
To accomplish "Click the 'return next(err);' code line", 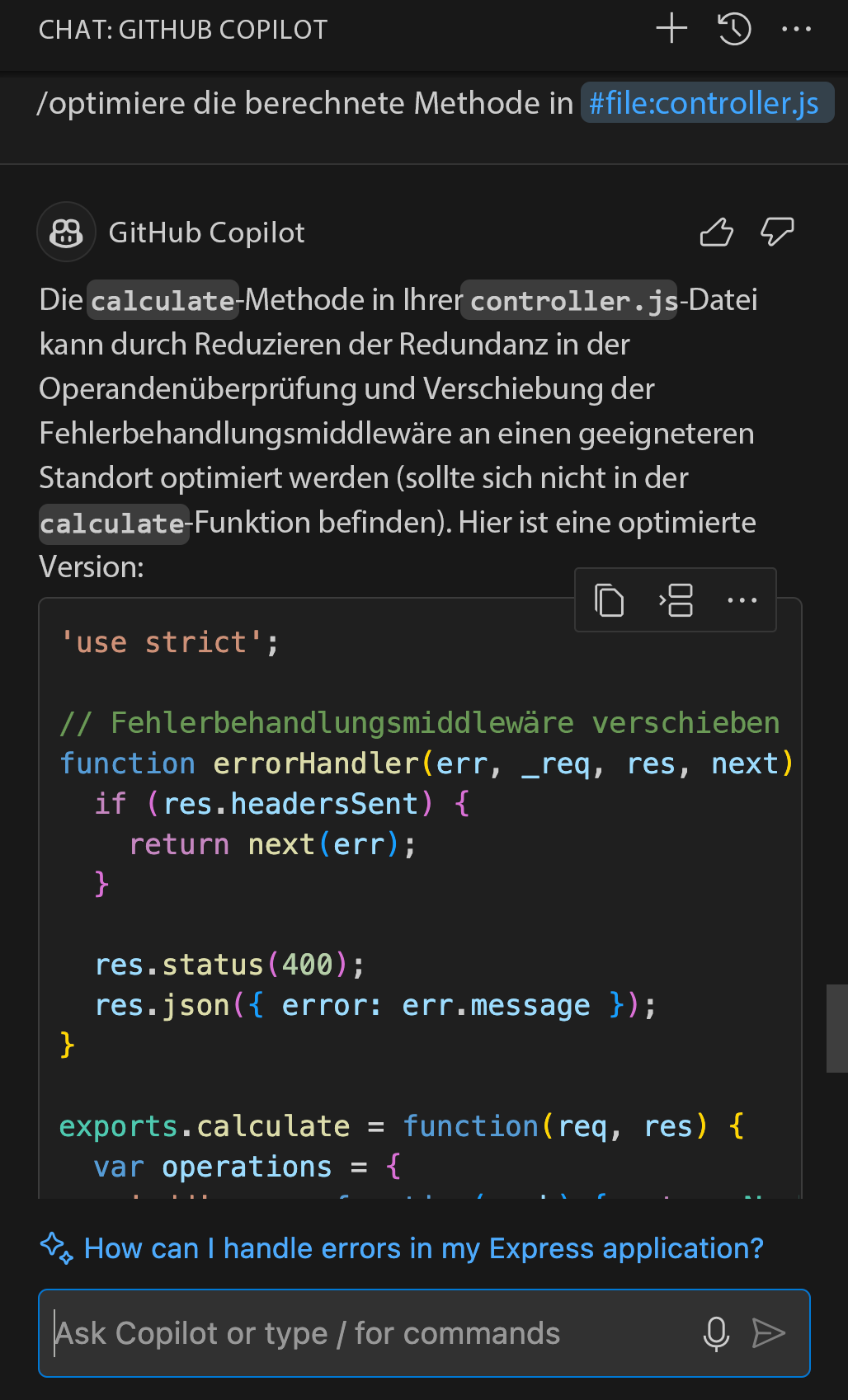I will pos(273,844).
